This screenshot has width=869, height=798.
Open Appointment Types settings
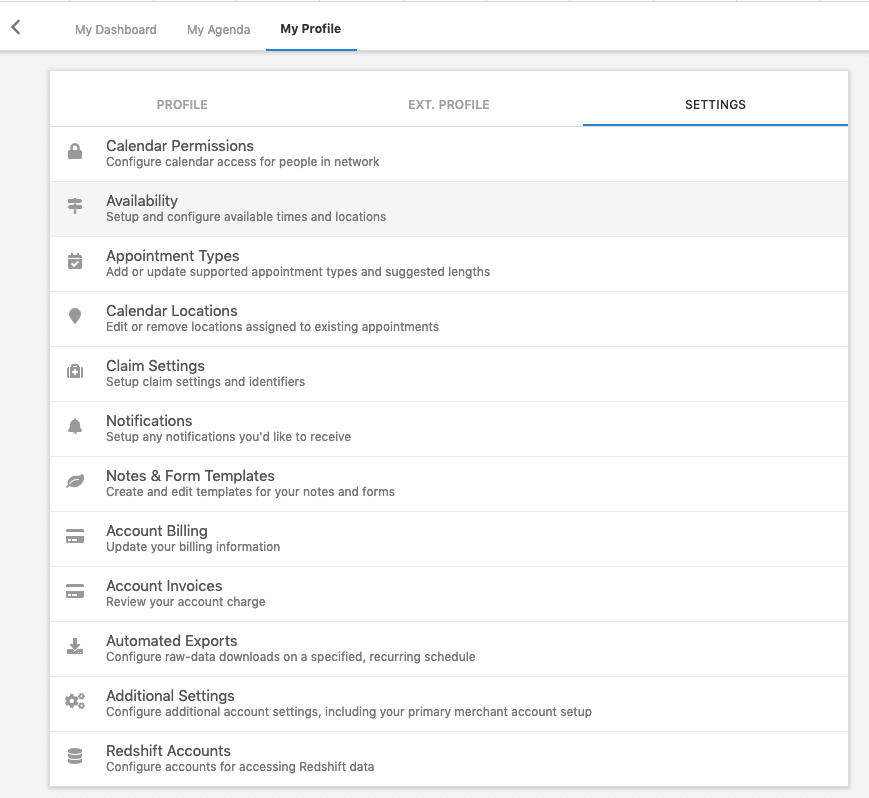(x=449, y=264)
